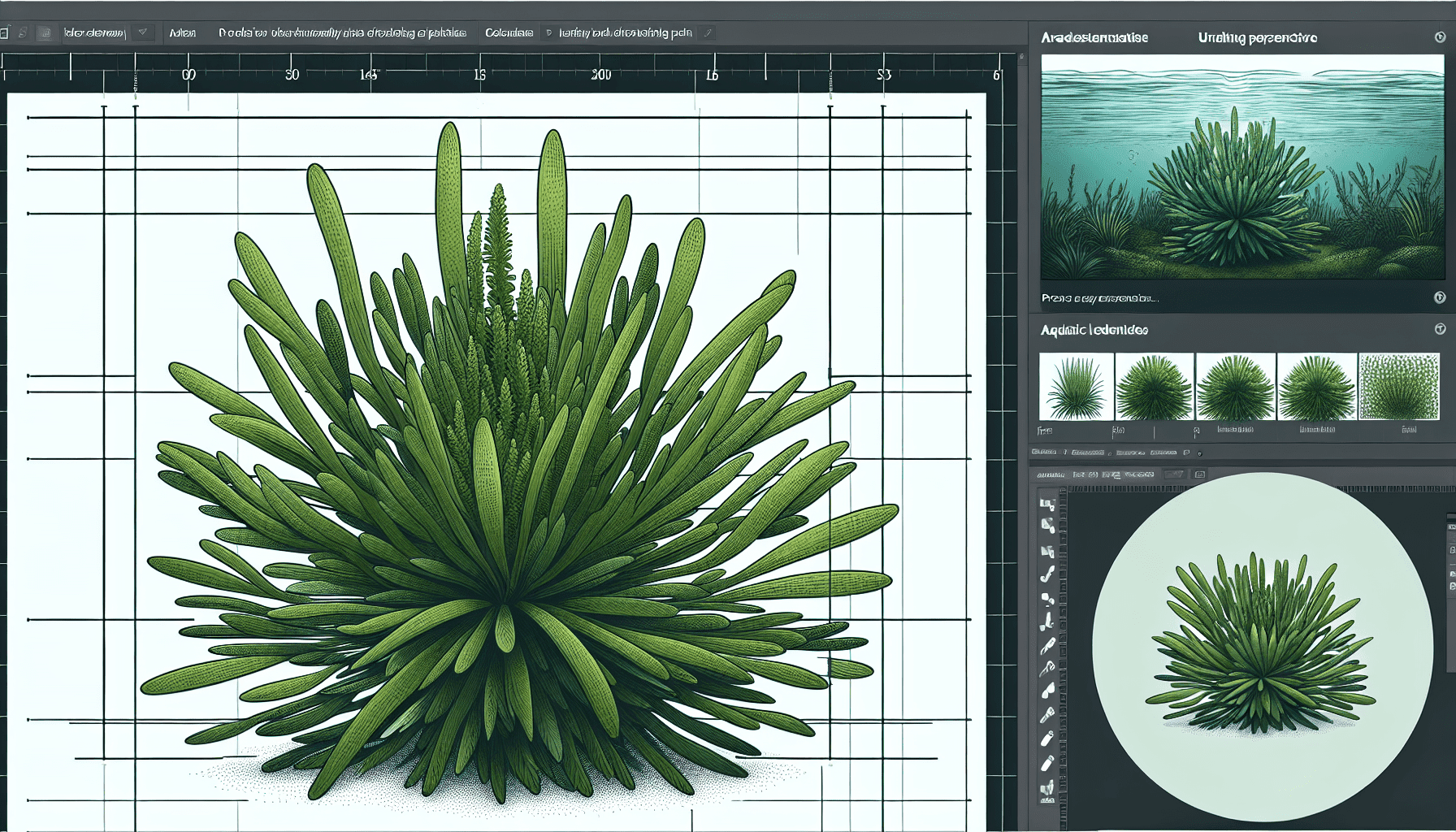The image size is (1456, 832).
Task: Click the 'Aqdmic ledenides' panel heading
Action: (1094, 330)
